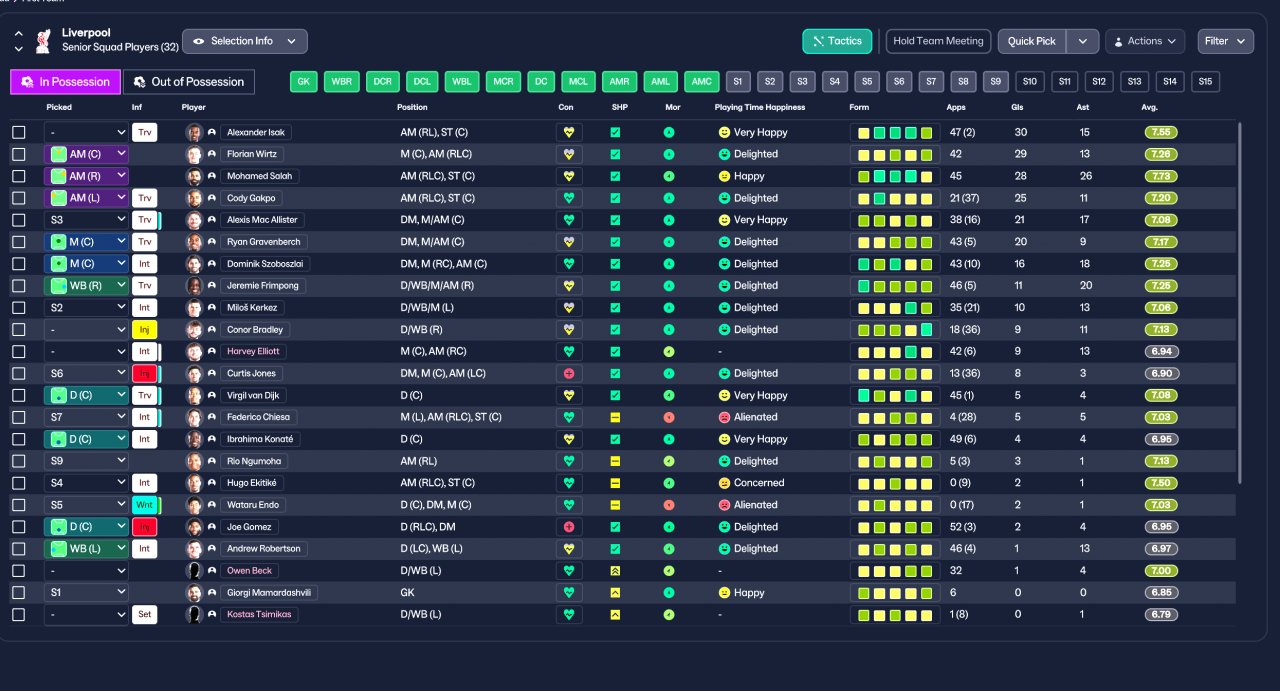Click Hold Team Meeting

point(938,41)
